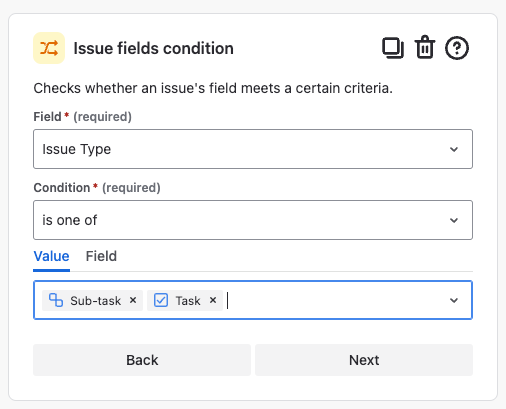Remove the Task value tag
506x409 pixels.
213,300
